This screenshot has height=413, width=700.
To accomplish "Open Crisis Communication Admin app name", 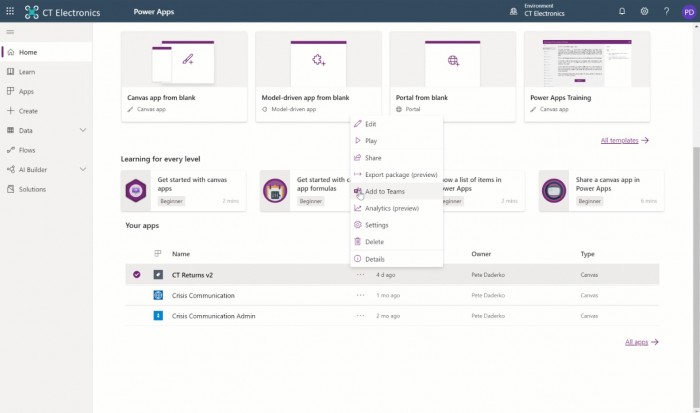I will (x=213, y=316).
